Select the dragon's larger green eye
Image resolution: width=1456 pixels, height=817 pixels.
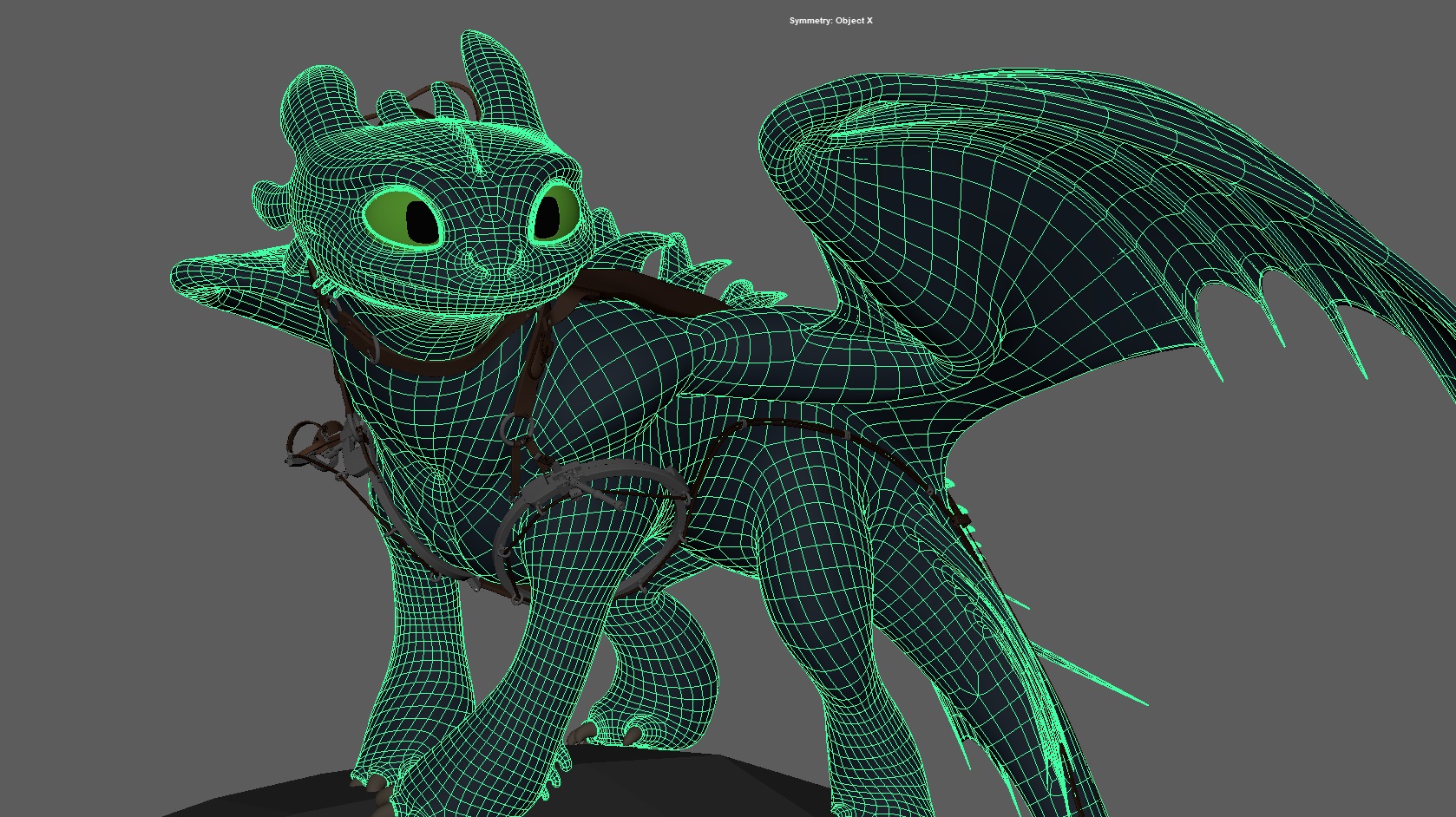point(404,217)
